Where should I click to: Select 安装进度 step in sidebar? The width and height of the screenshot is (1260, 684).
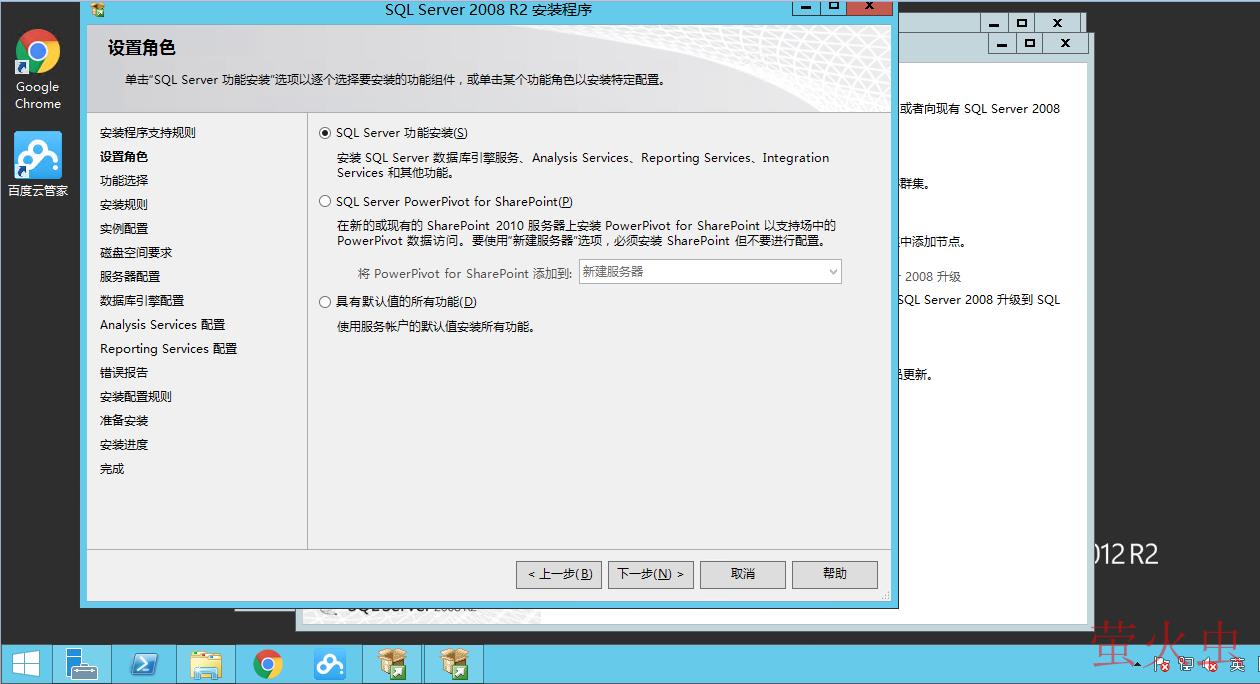[124, 445]
